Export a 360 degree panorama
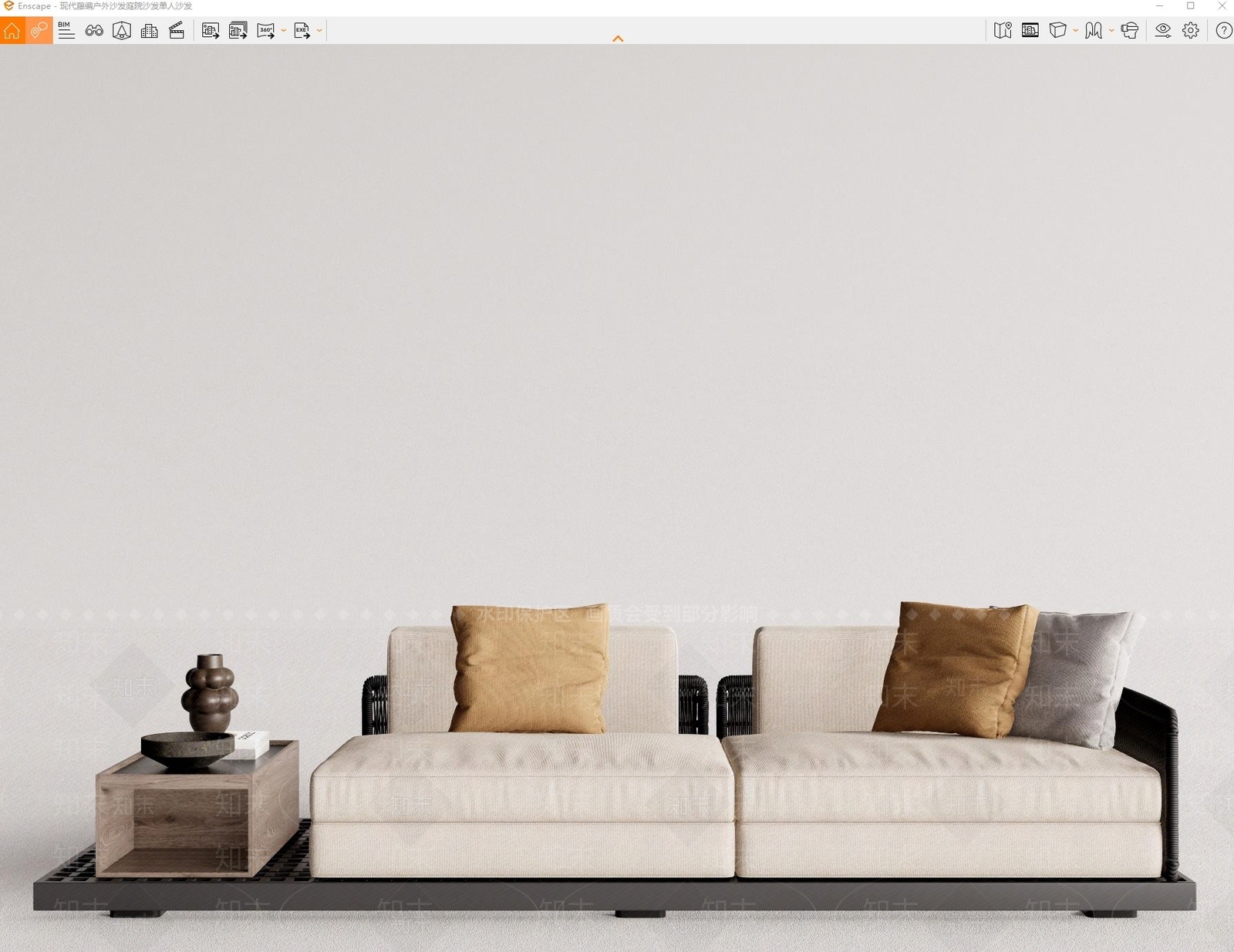 coord(266,31)
